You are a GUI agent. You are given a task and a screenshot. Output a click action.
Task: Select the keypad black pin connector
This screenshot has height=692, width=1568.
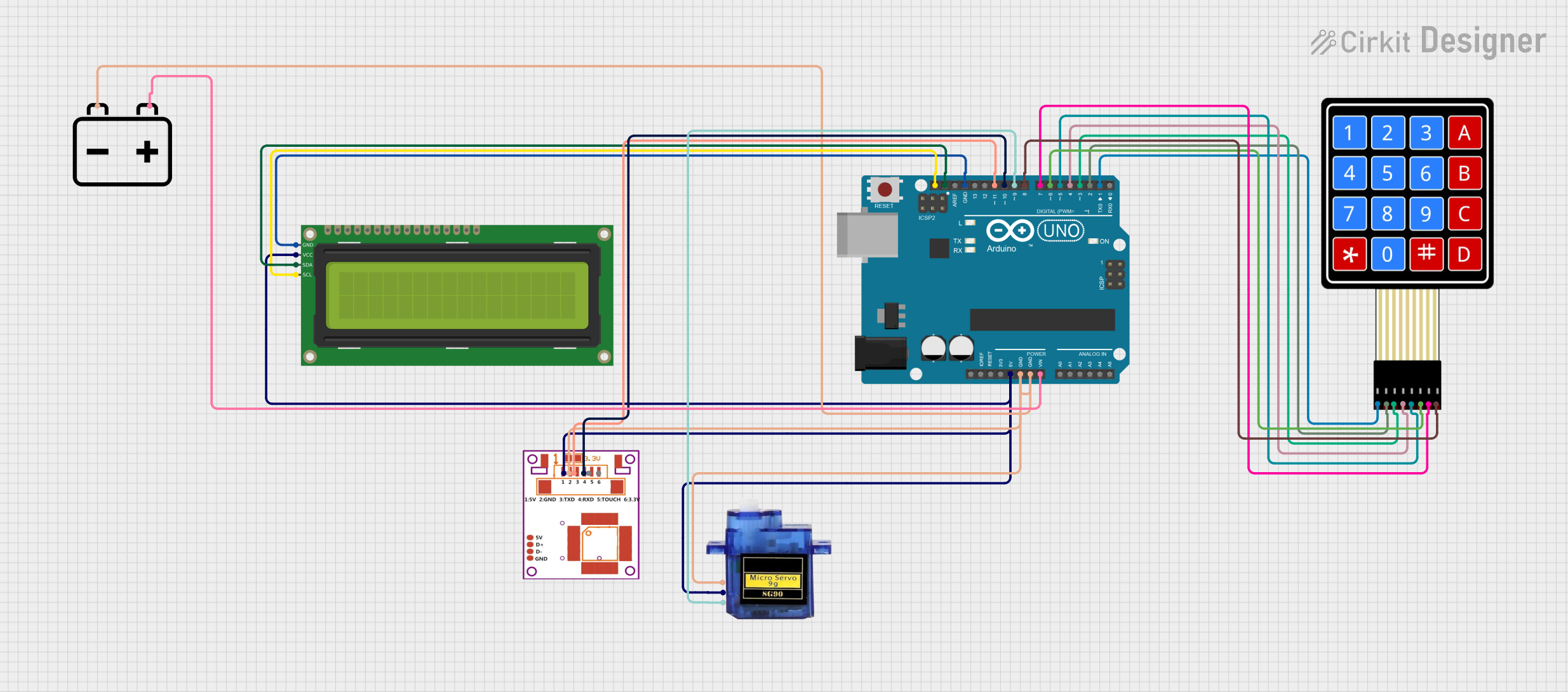[1407, 384]
